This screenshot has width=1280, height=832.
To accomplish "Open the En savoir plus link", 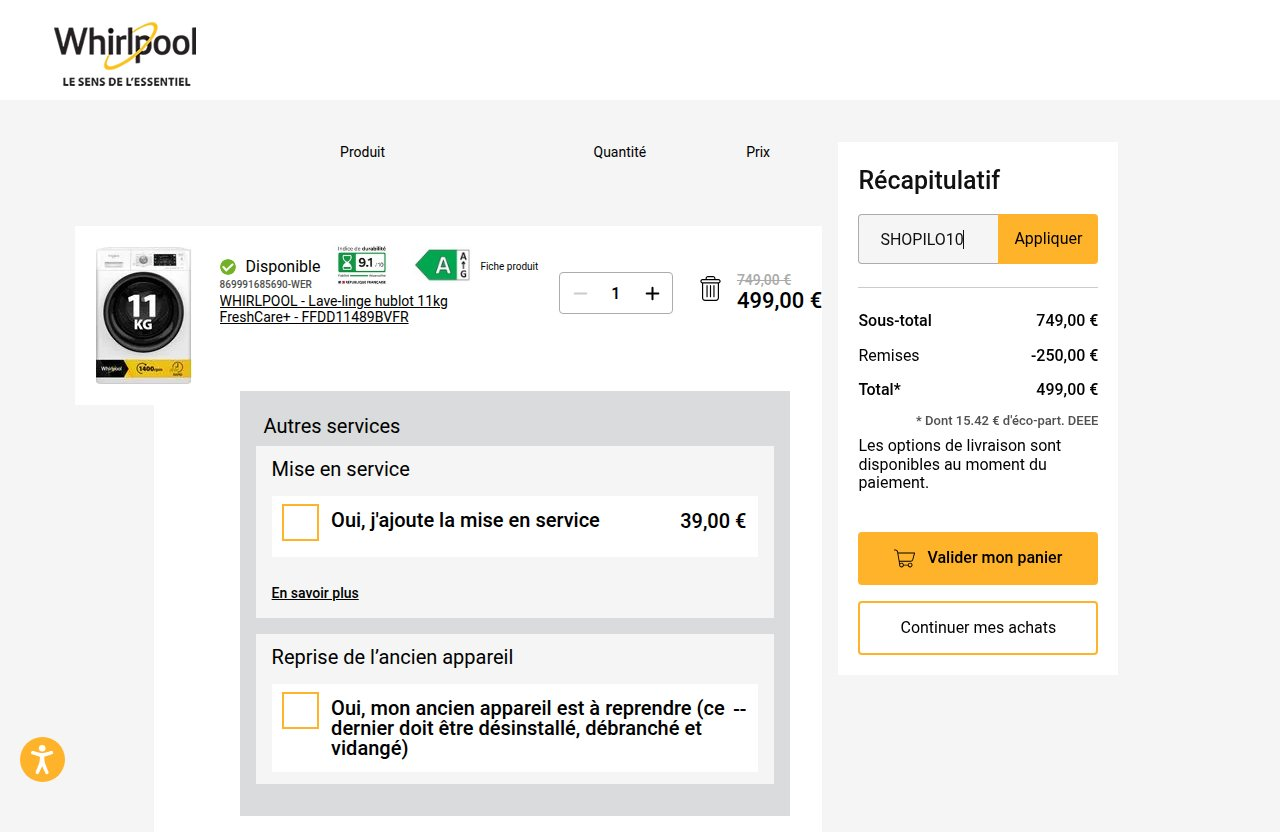I will coord(315,593).
